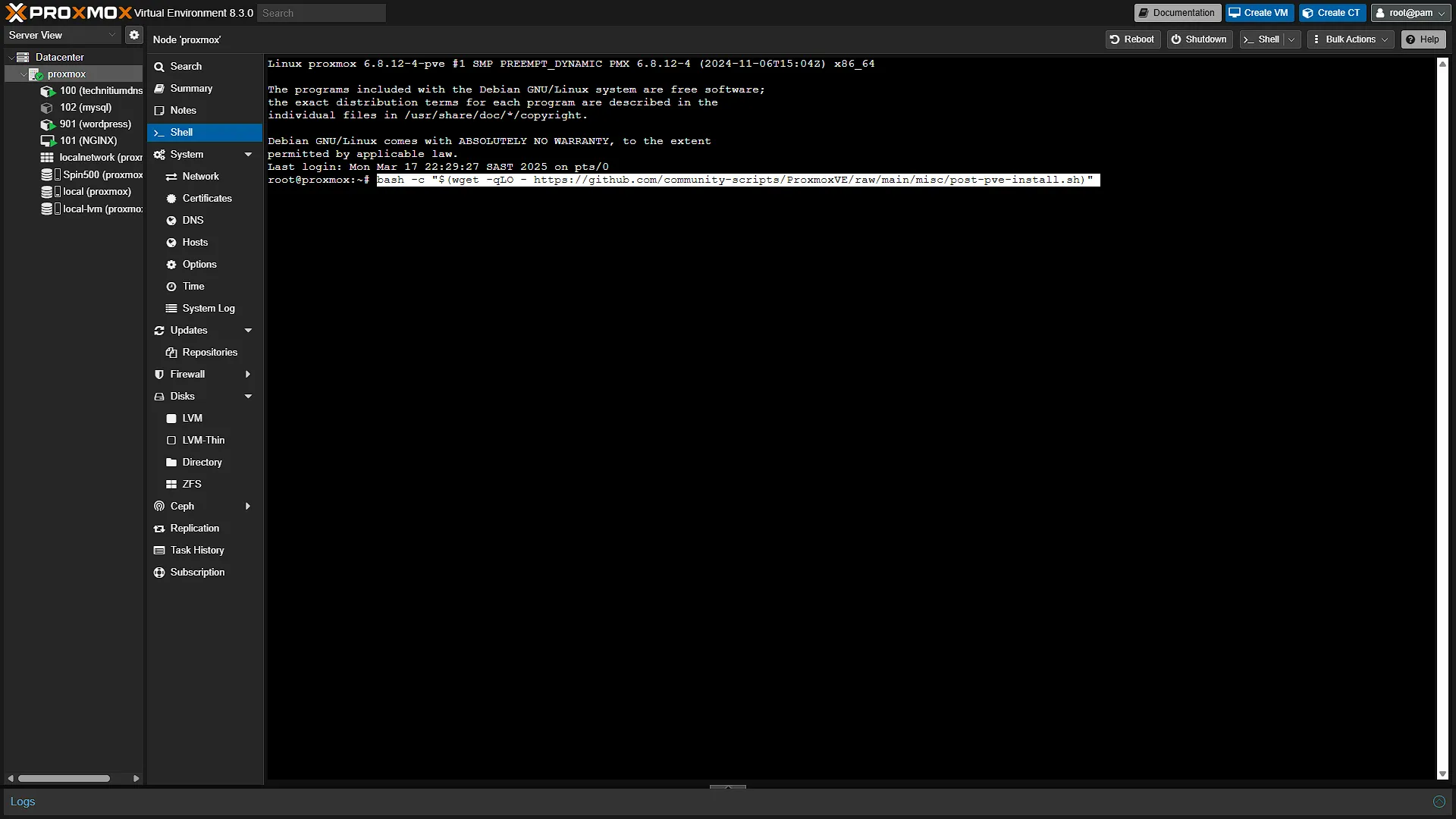Collapse the Disks menu section

pyautogui.click(x=248, y=397)
